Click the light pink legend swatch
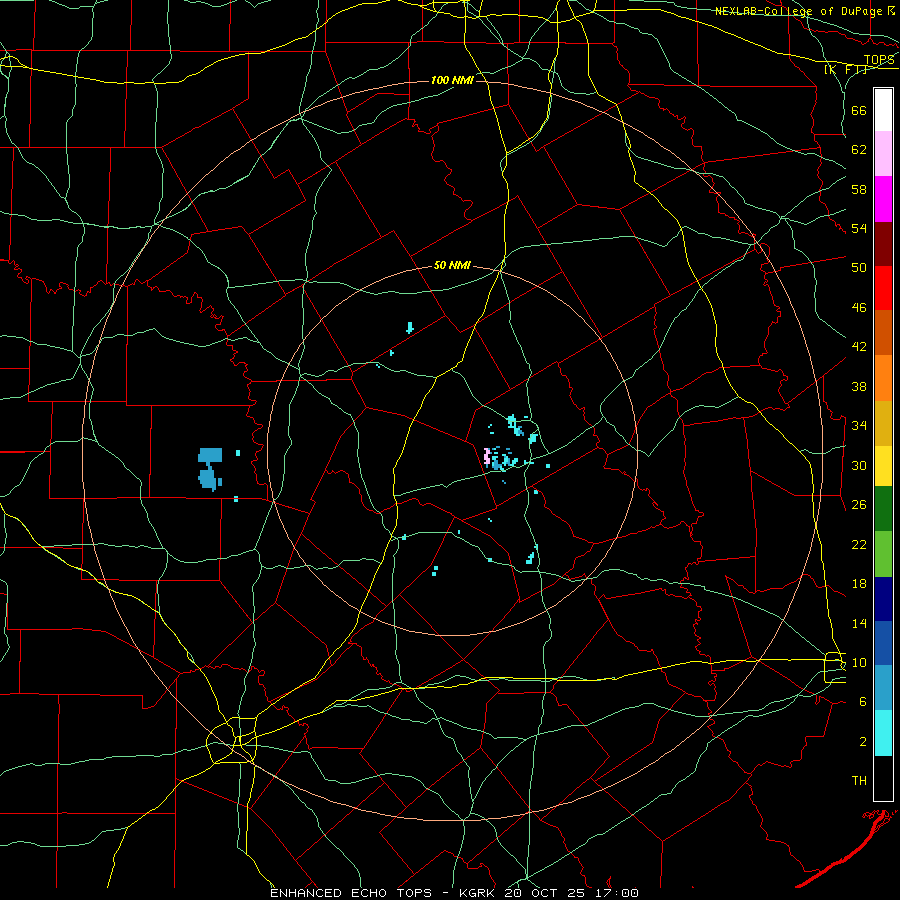 click(883, 153)
